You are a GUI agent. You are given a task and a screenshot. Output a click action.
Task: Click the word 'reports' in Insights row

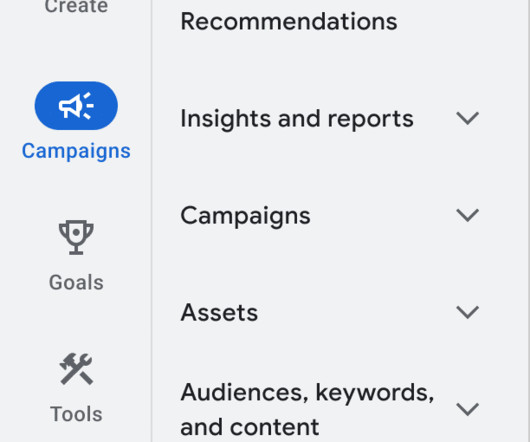(x=370, y=120)
